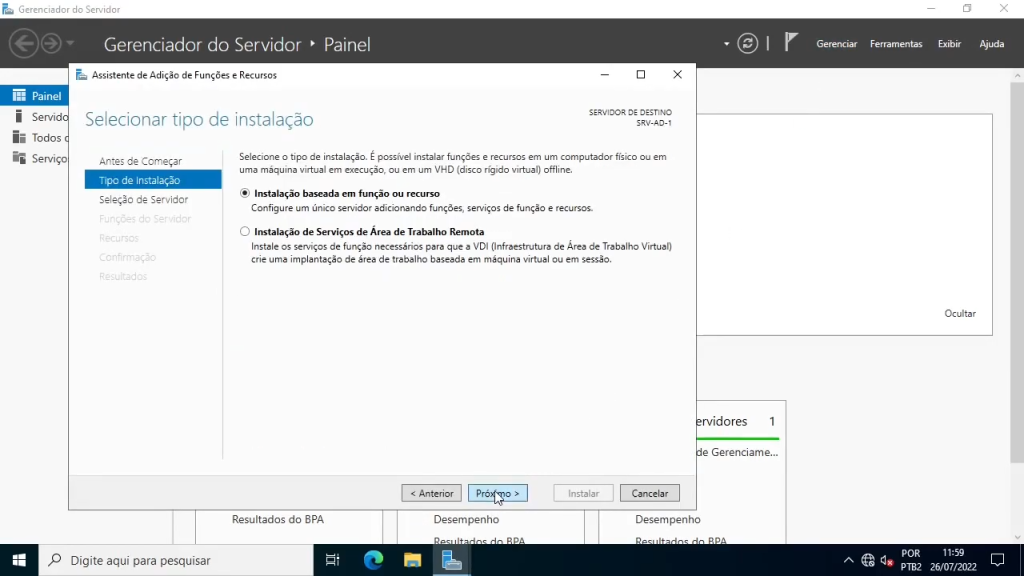
Task: Open File Explorer from taskbar
Action: [x=412, y=560]
